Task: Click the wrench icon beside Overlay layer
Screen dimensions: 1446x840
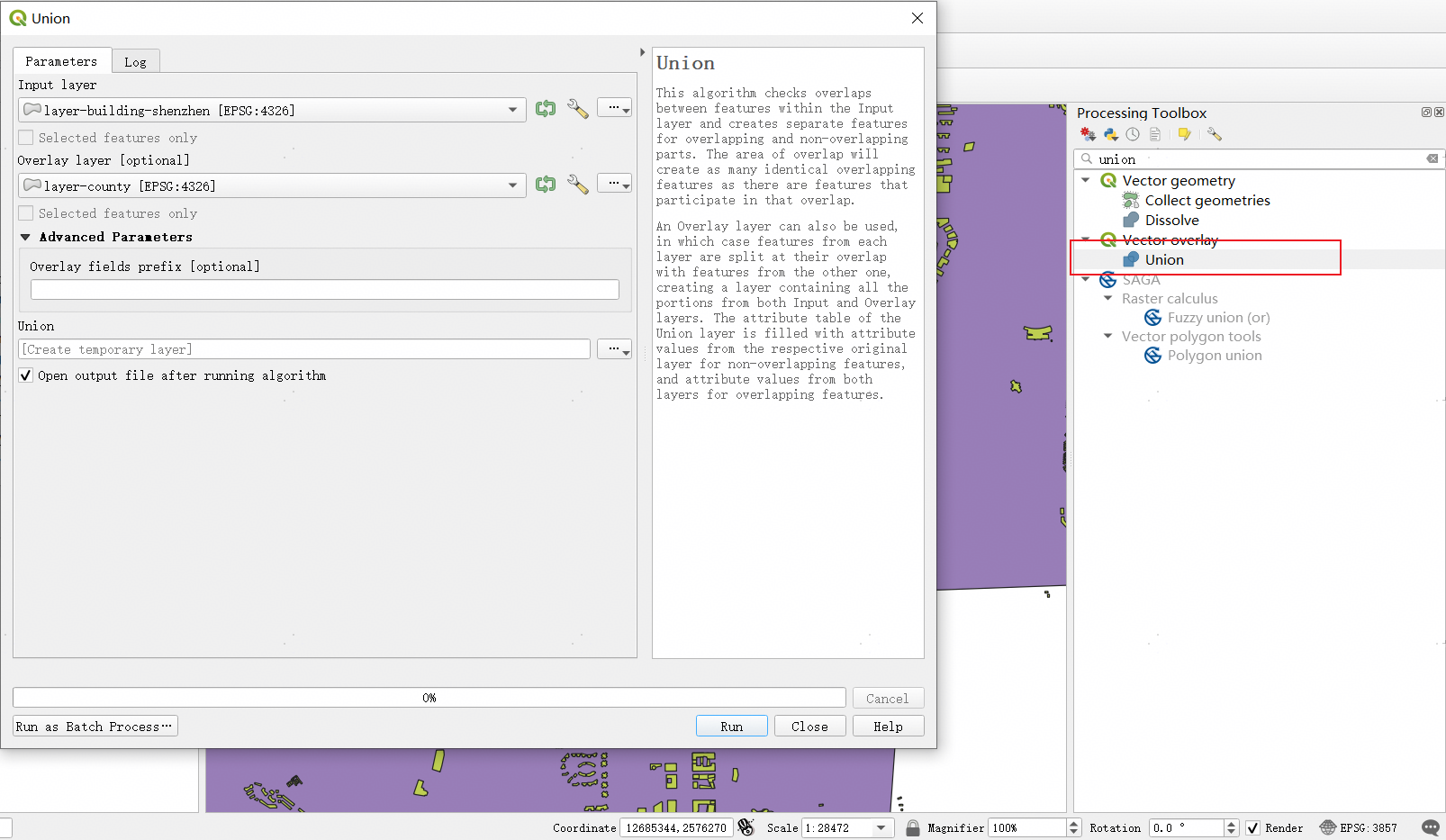Action: 577,185
